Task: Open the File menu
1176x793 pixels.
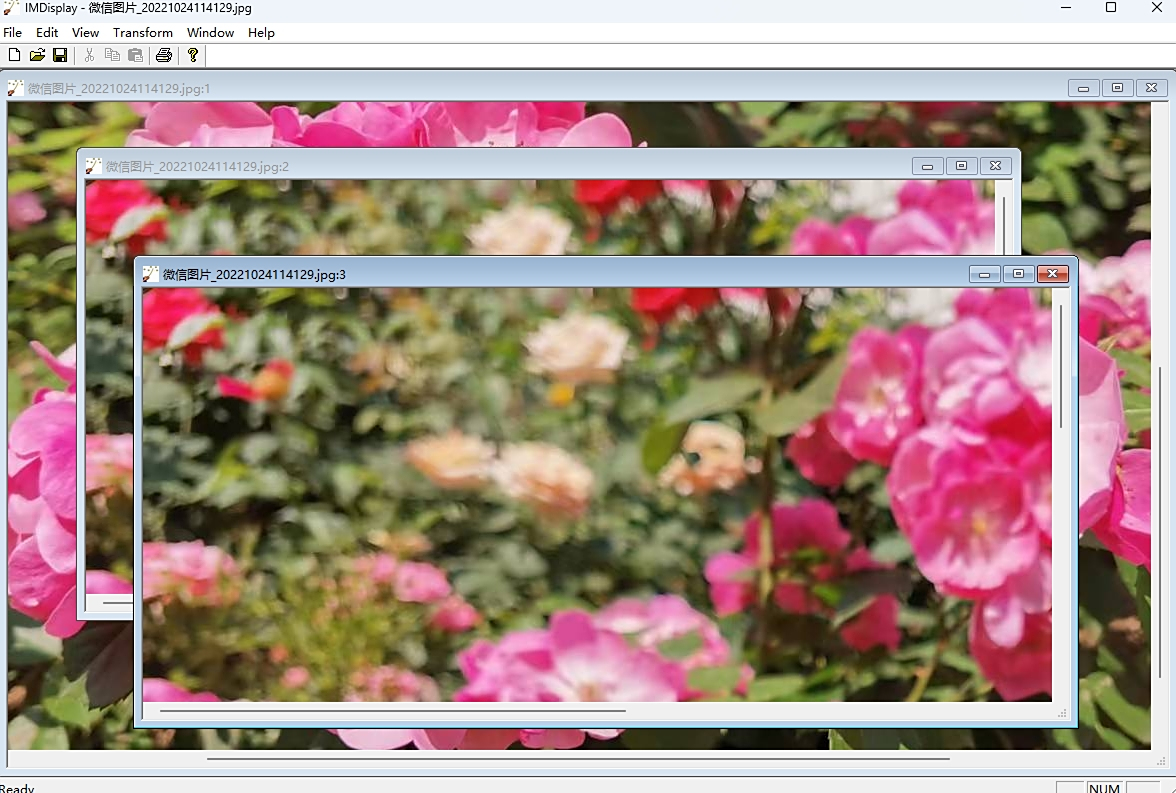Action: (12, 33)
